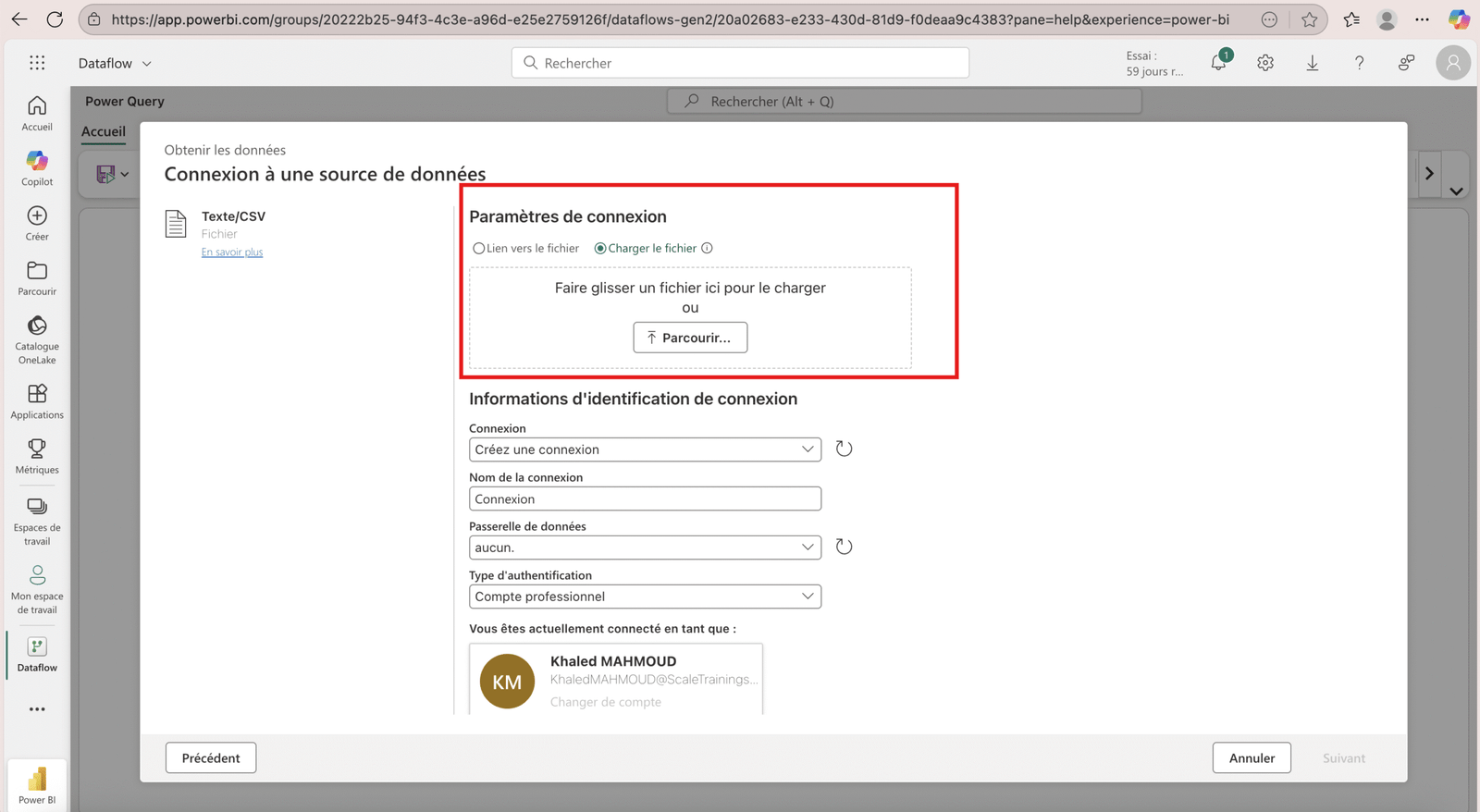Click the KM account avatar

[507, 682]
